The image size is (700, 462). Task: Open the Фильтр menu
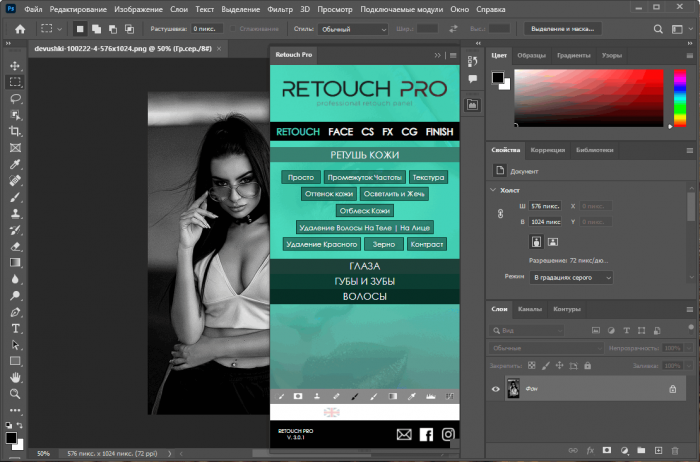(x=281, y=8)
